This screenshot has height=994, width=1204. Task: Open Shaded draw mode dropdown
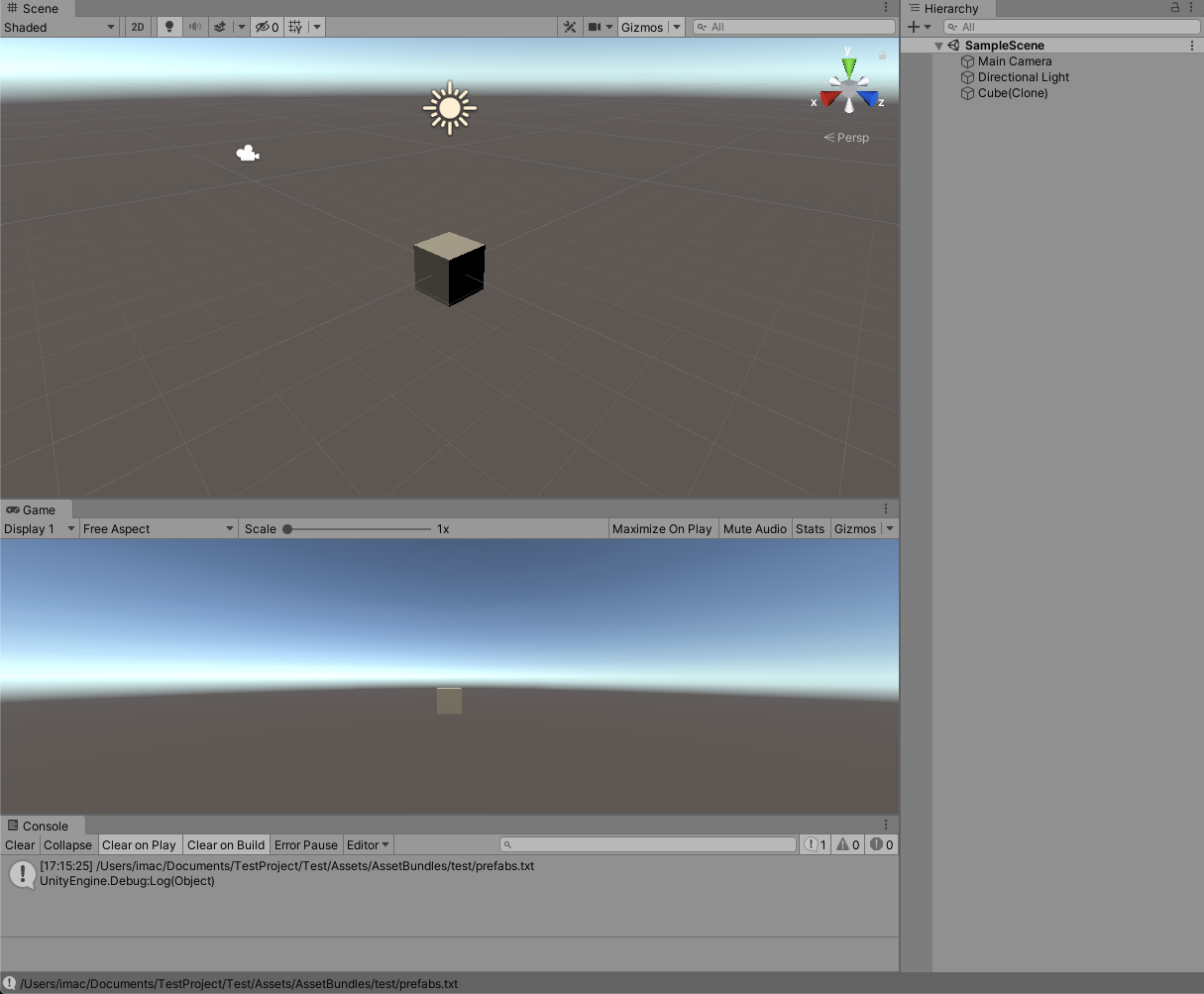coord(59,27)
